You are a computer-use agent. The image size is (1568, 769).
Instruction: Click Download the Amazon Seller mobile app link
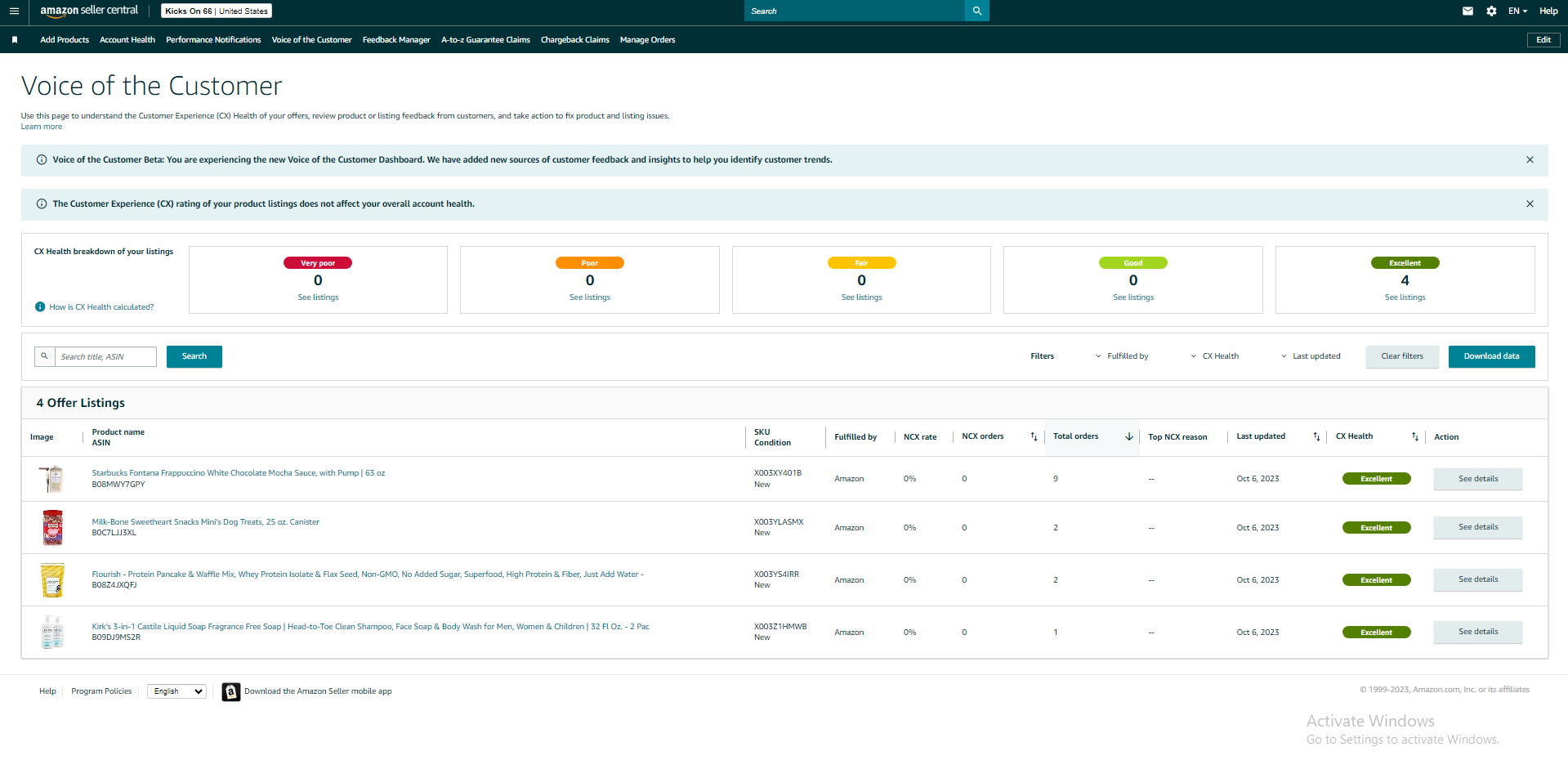[x=318, y=691]
